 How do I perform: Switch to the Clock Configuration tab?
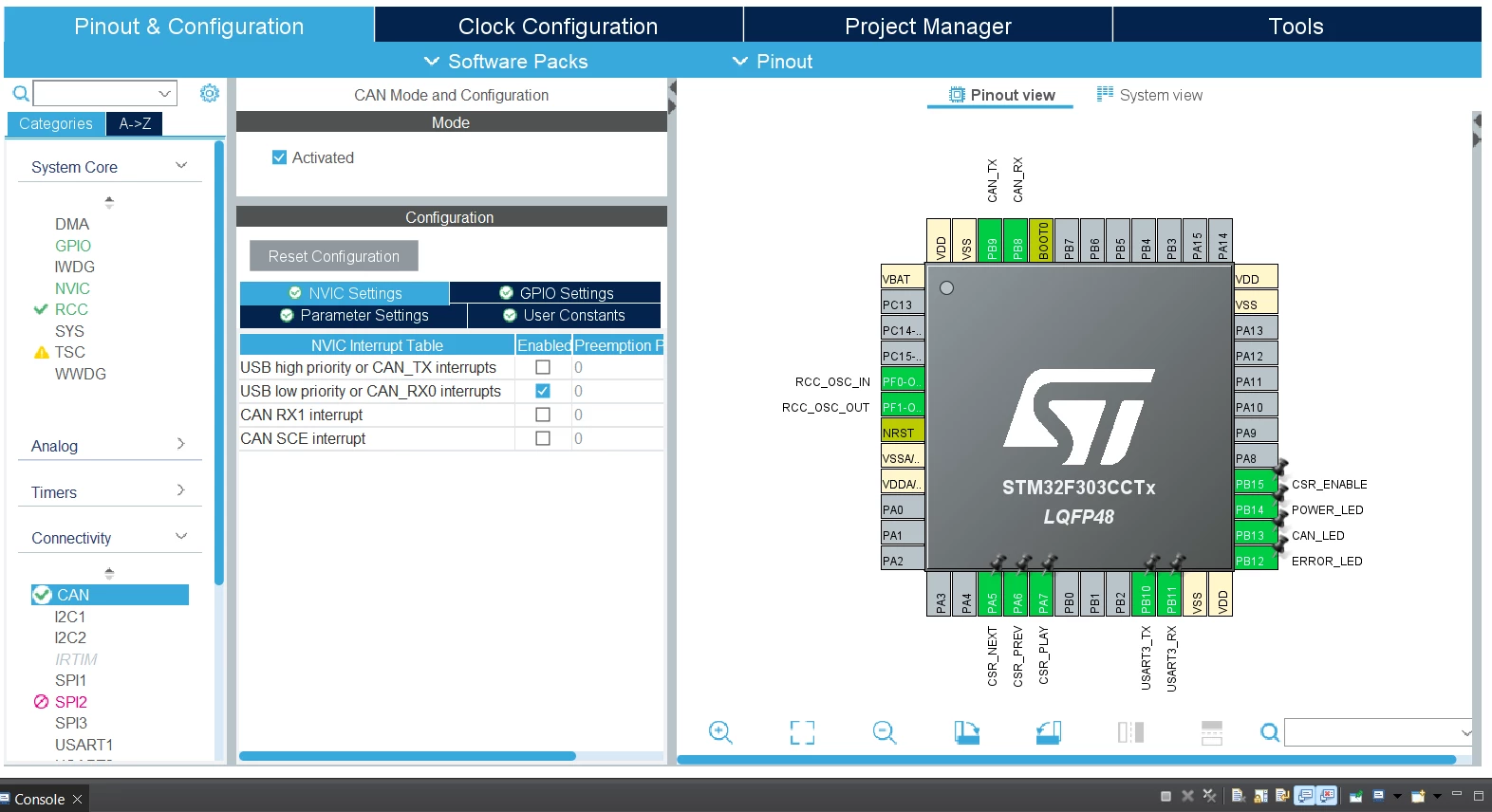click(558, 26)
